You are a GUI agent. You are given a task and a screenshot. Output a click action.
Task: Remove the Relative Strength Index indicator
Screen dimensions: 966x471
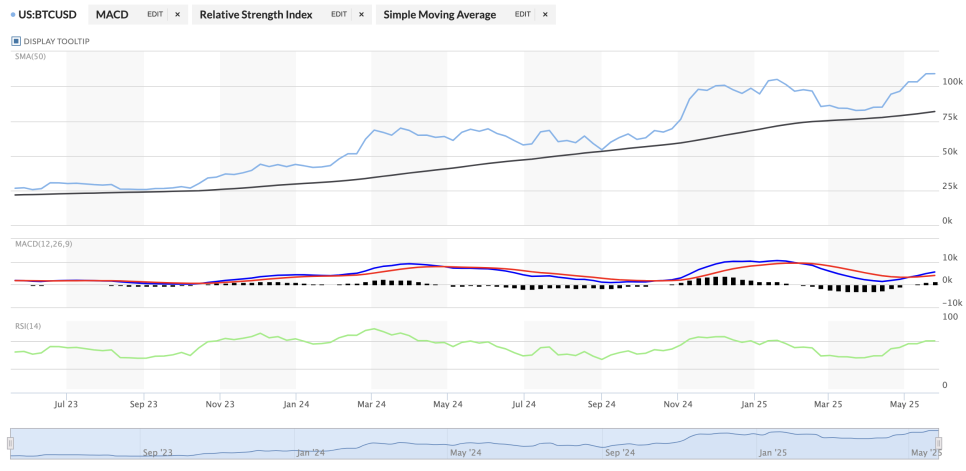click(362, 15)
